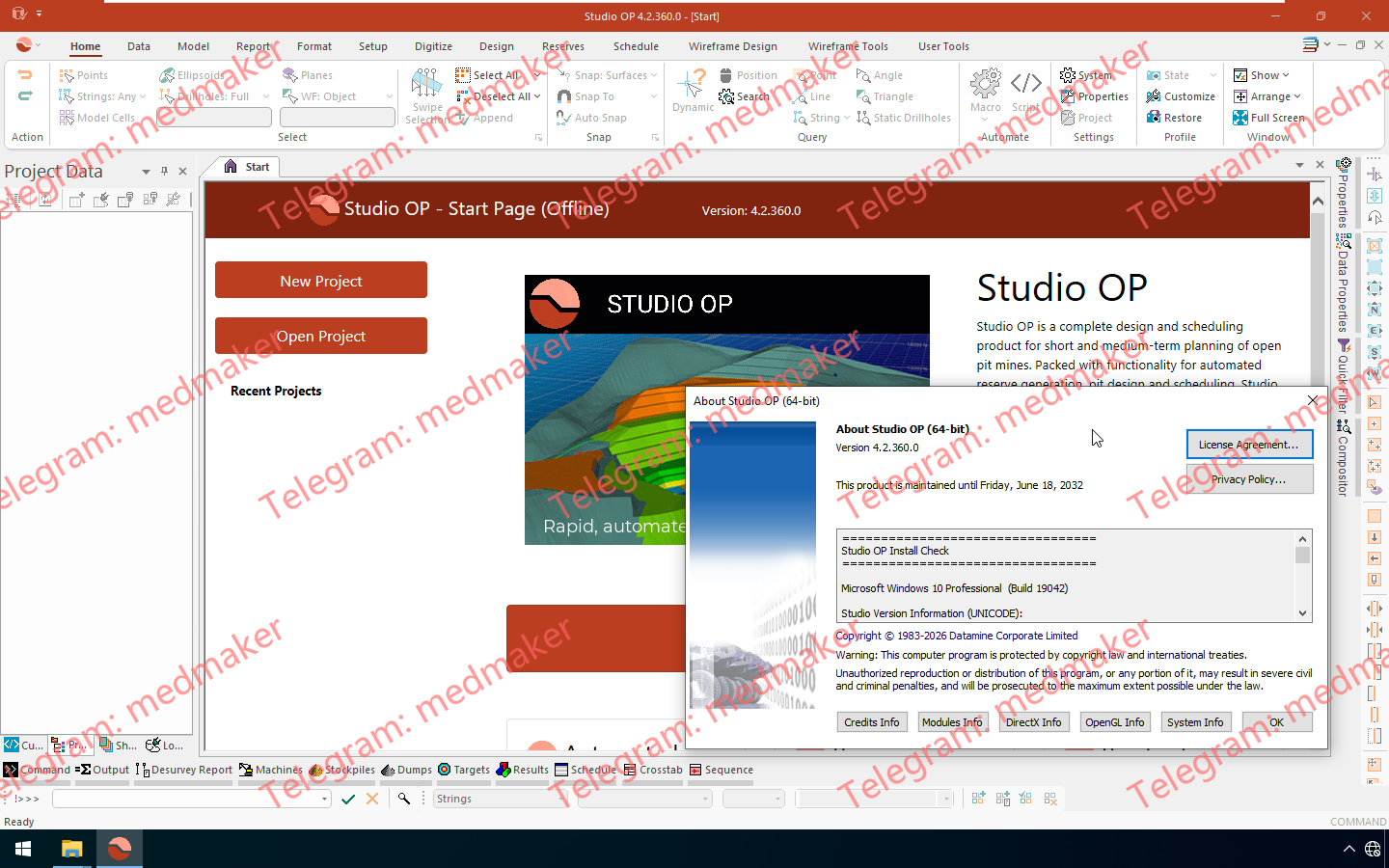This screenshot has width=1389, height=868.
Task: Expand the Select All dropdown arrow
Action: 537,75
